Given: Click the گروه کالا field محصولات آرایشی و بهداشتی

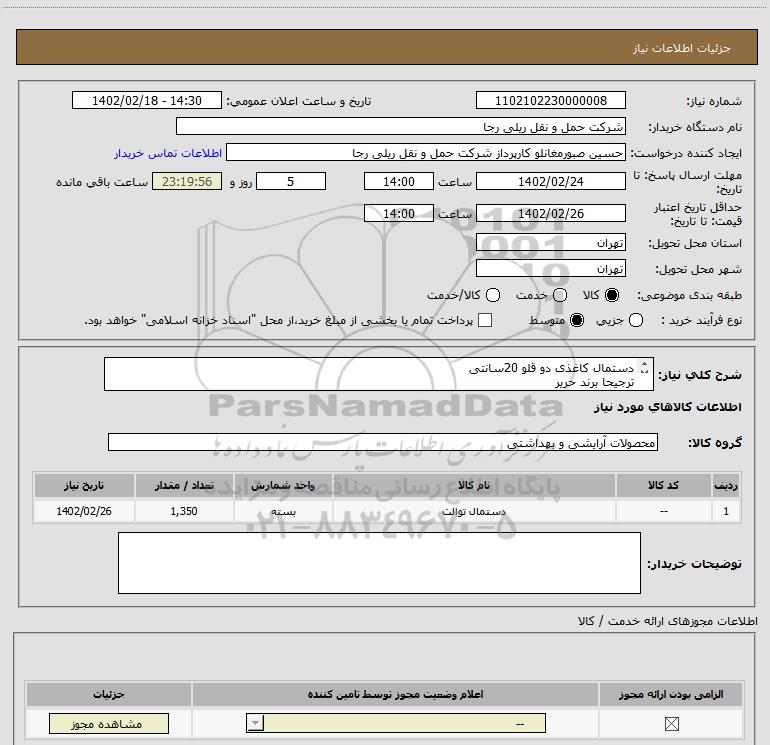Looking at the screenshot, I should tap(383, 442).
